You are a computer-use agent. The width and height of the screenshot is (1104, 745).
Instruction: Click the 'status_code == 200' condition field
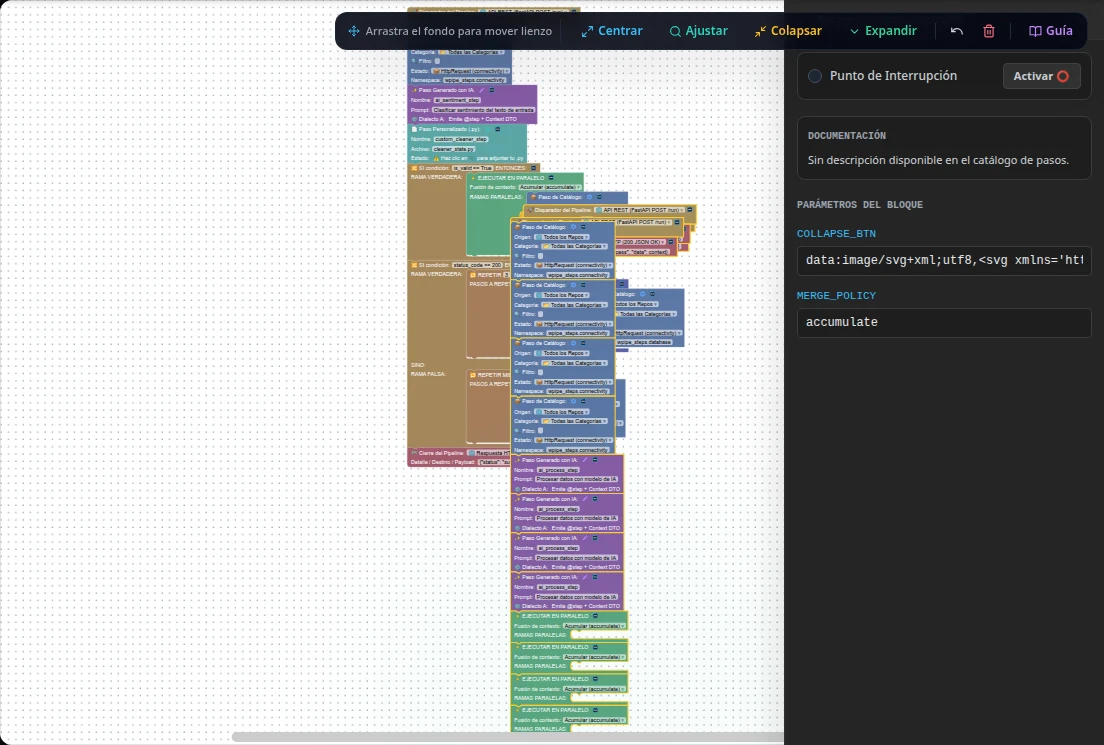477,265
